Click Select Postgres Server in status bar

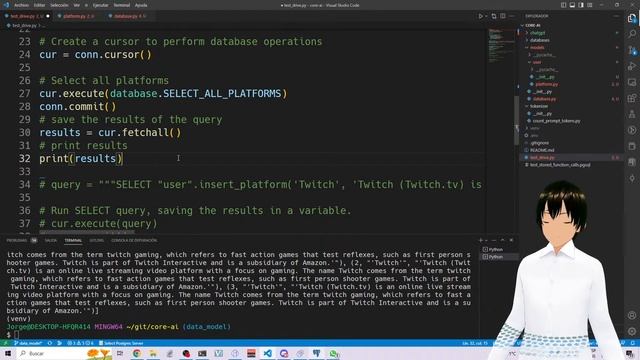[120, 343]
